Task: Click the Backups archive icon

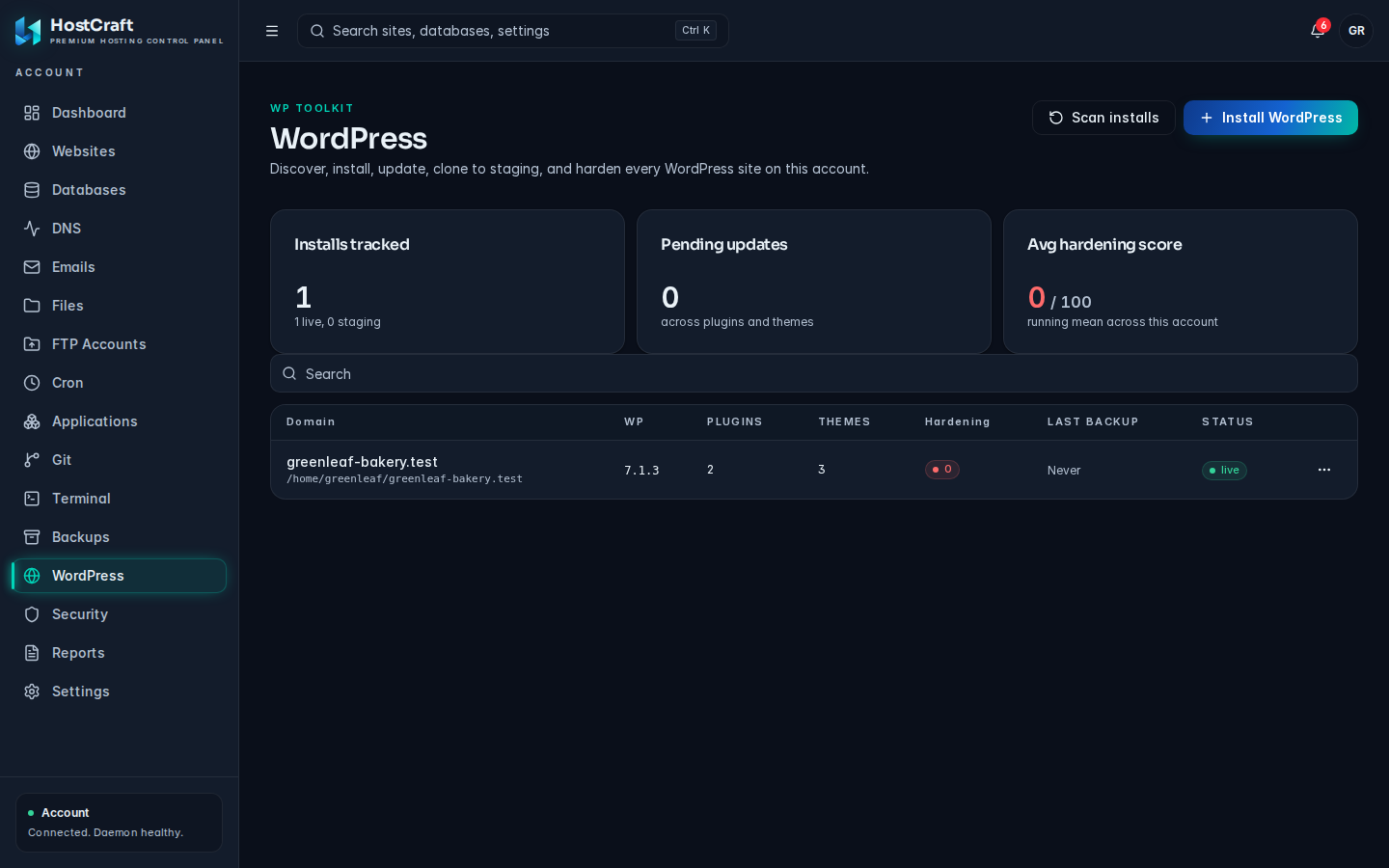Action: (32, 537)
